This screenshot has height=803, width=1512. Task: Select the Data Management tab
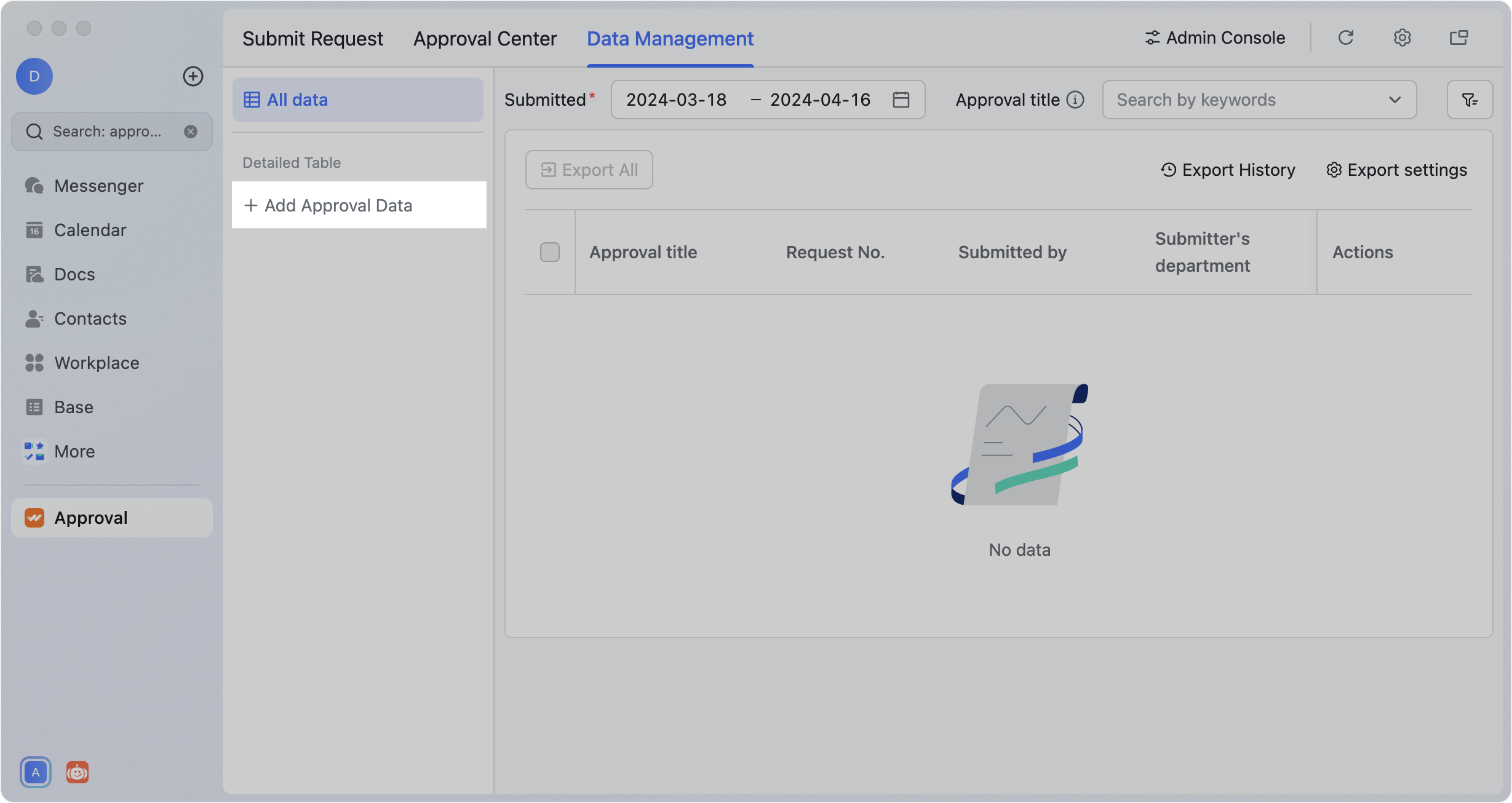tap(670, 38)
